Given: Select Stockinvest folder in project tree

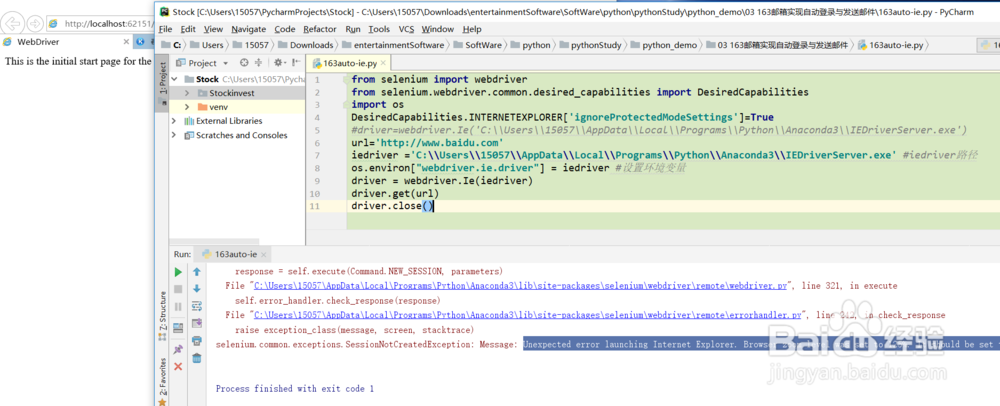Looking at the screenshot, I should pyautogui.click(x=232, y=93).
